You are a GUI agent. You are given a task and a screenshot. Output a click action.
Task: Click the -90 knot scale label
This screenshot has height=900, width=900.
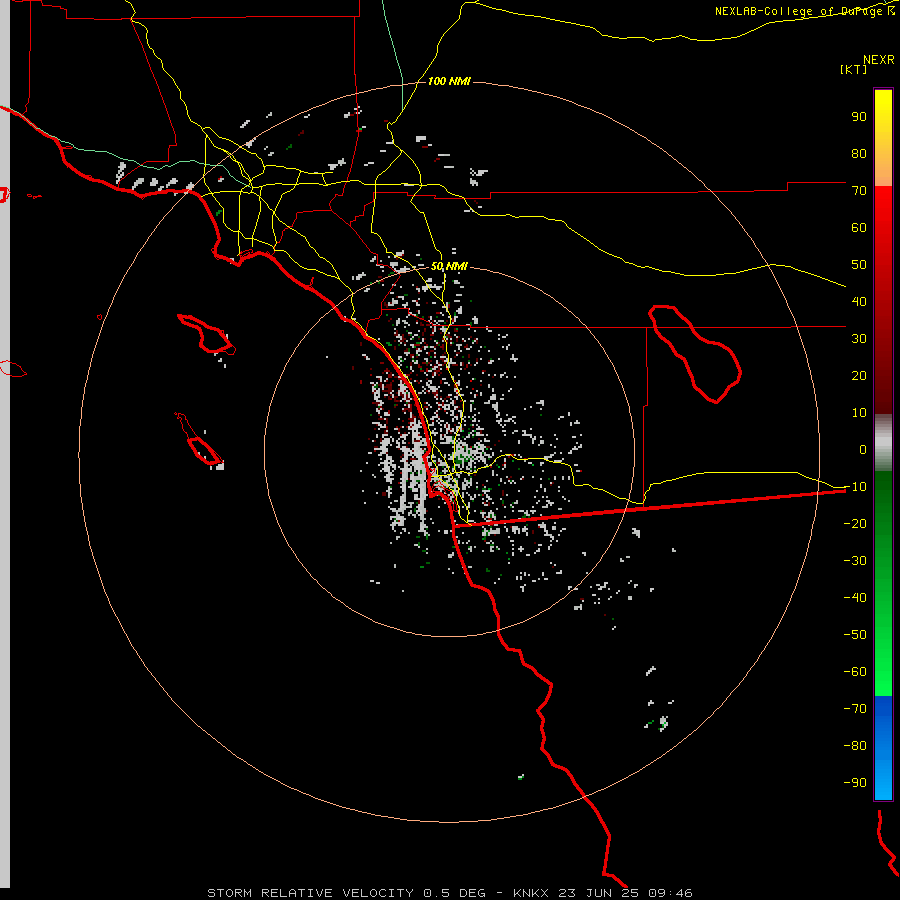tap(855, 782)
